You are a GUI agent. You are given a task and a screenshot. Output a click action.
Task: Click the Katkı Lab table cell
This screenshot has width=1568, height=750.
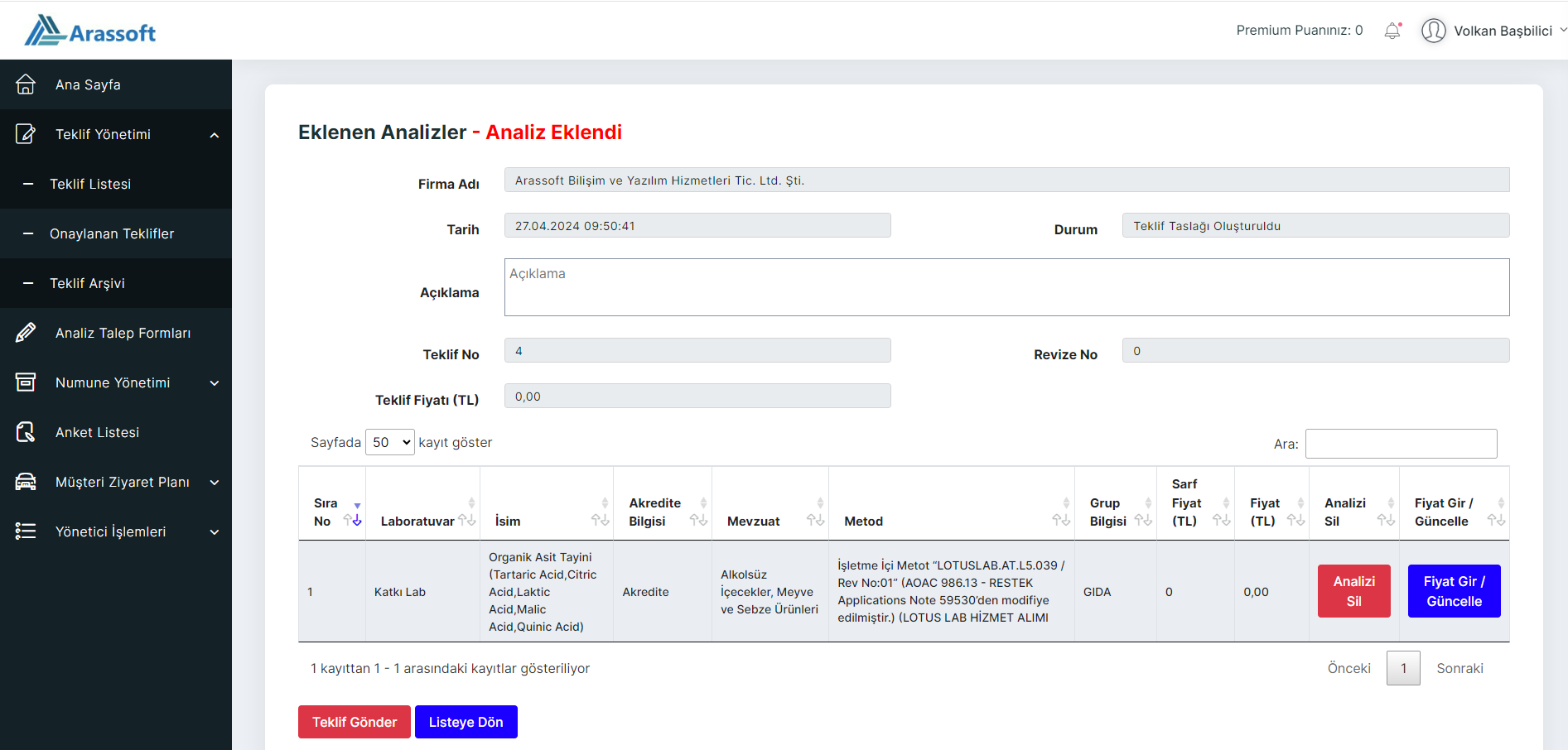[x=422, y=592]
